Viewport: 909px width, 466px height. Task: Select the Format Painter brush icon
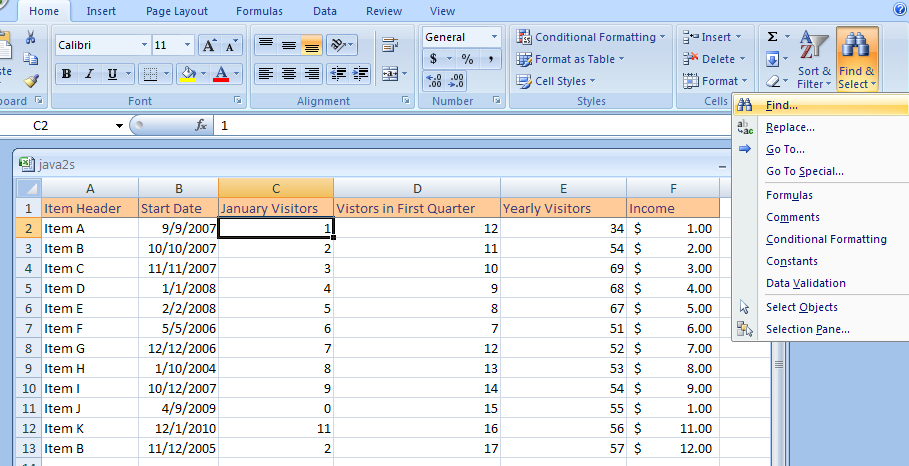[31, 80]
